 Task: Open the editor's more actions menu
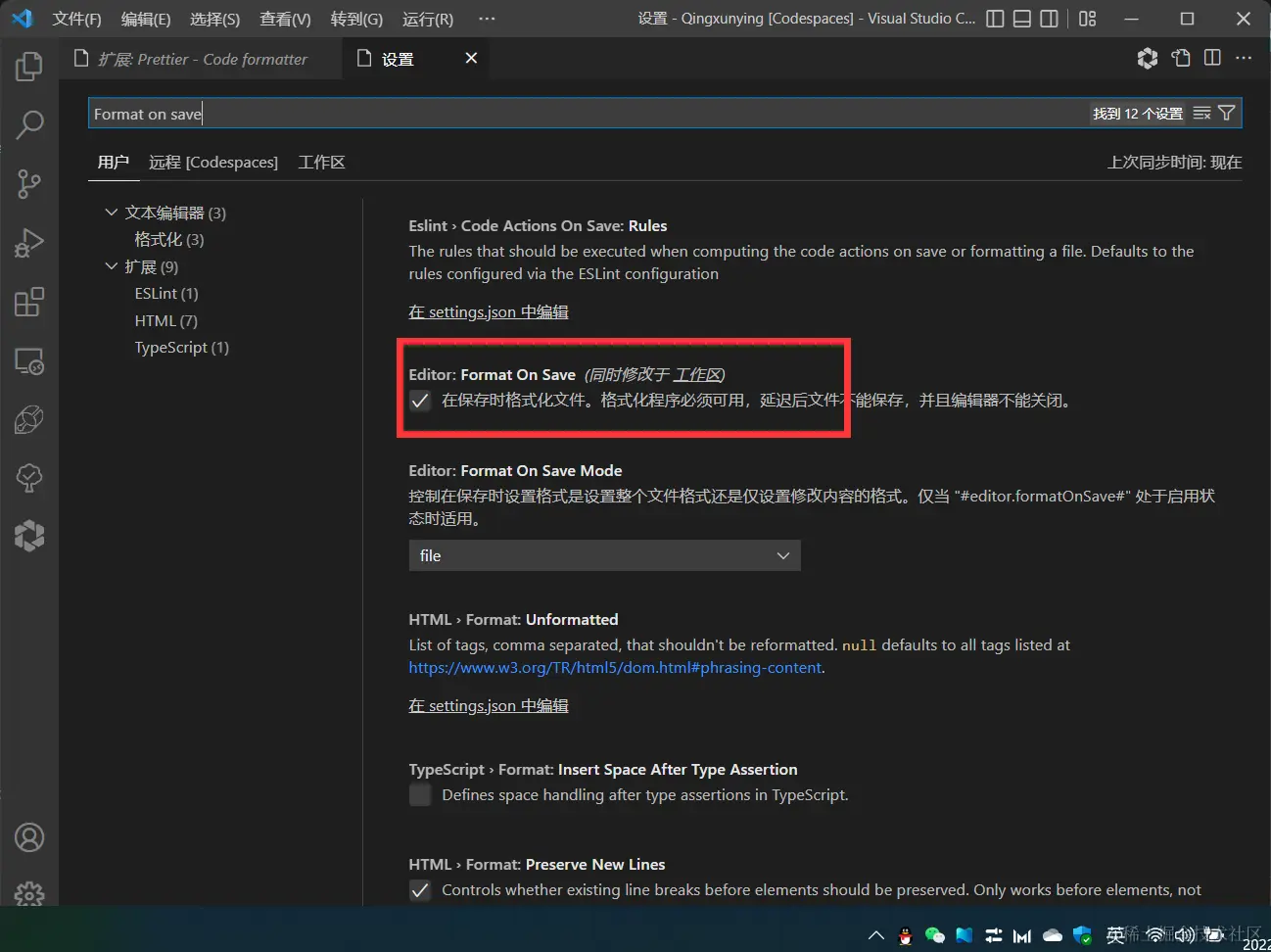pos(1244,59)
